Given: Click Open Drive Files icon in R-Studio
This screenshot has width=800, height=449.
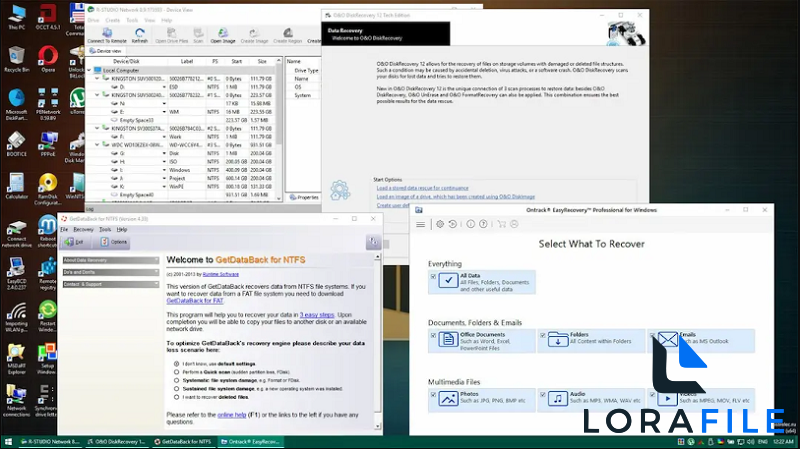Looking at the screenshot, I should [x=171, y=33].
